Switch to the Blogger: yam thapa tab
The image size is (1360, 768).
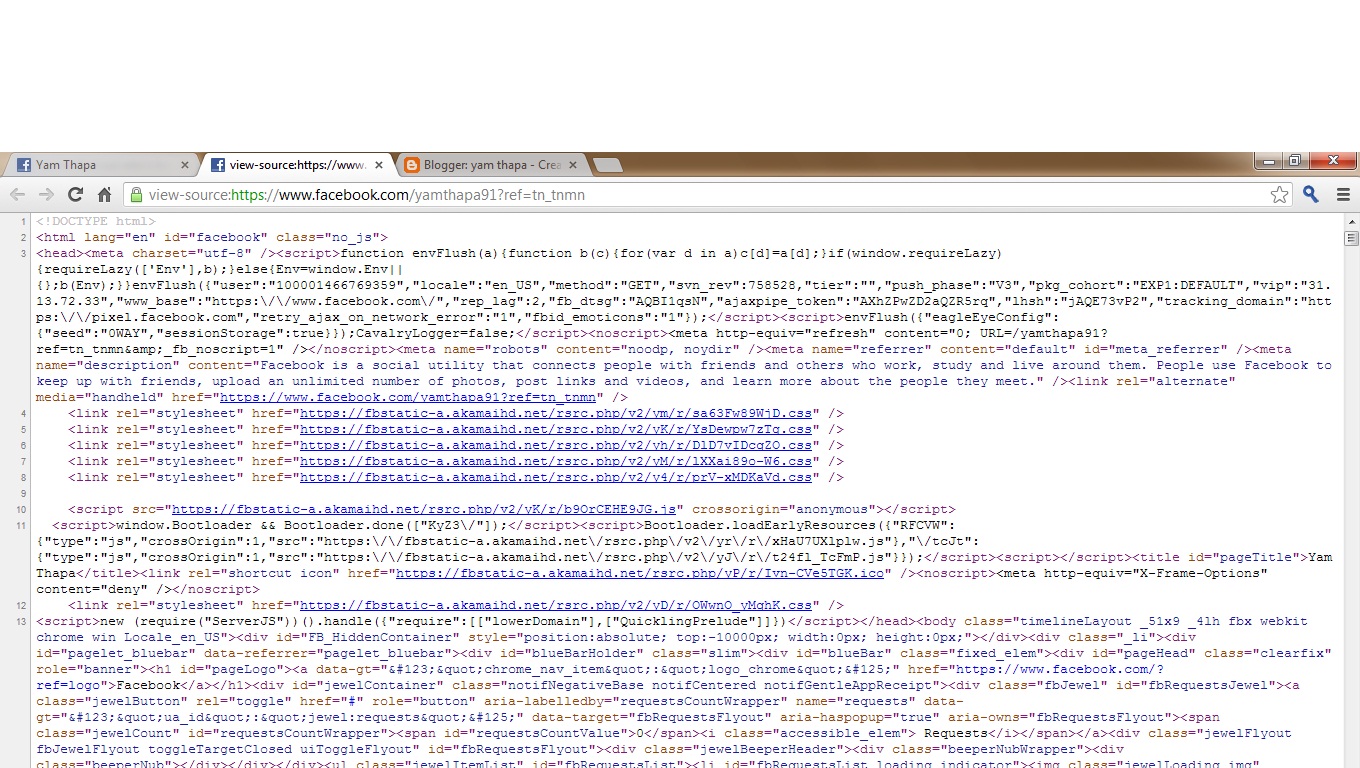coord(490,165)
